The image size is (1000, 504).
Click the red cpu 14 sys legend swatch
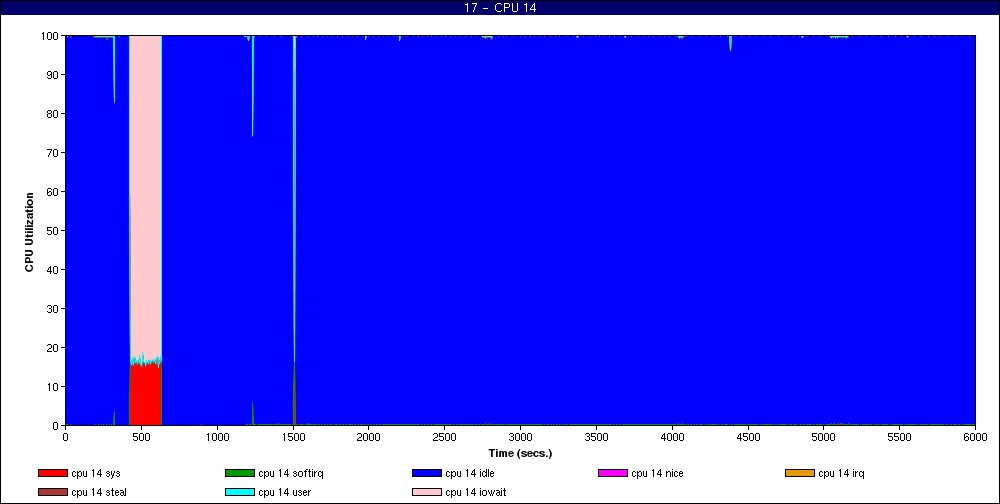pos(53,473)
